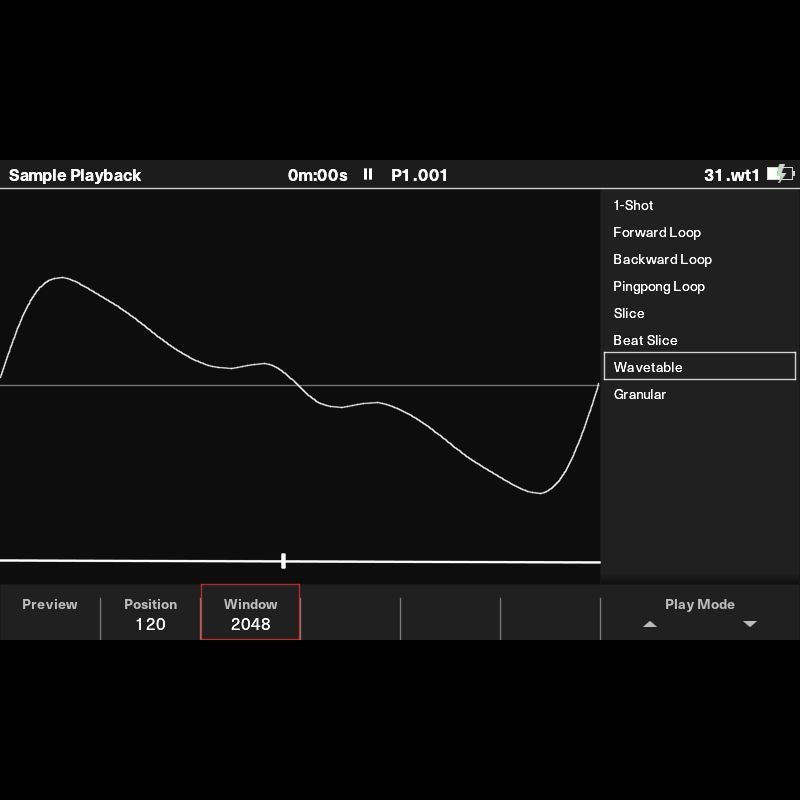Click the Play Mode down arrow

point(749,624)
